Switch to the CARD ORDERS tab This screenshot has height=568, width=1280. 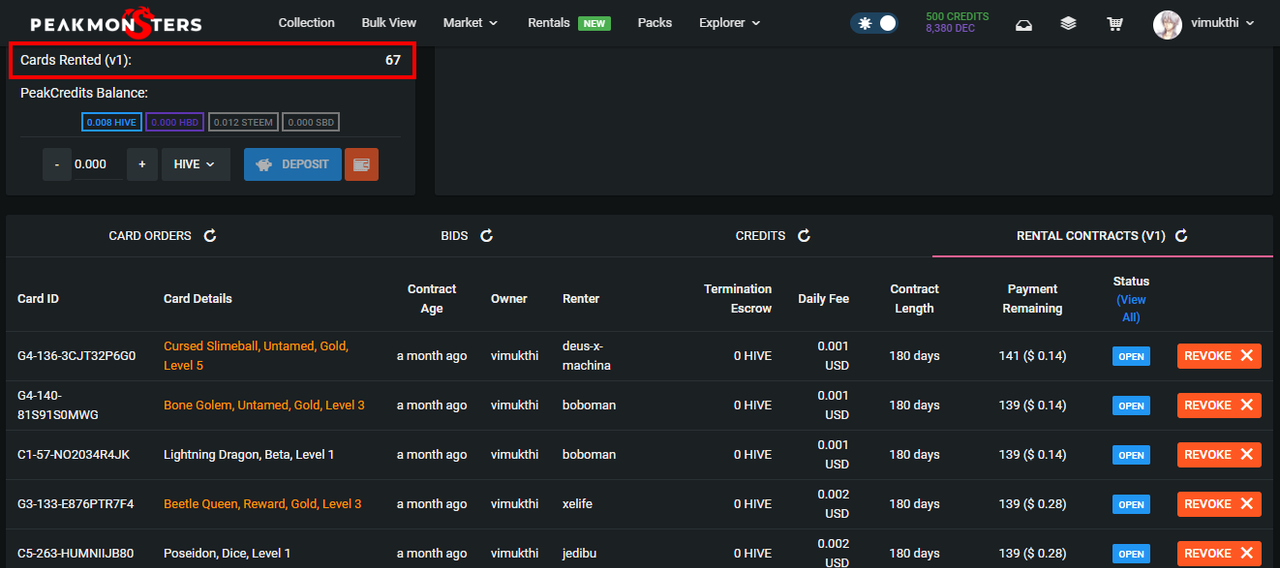[150, 236]
